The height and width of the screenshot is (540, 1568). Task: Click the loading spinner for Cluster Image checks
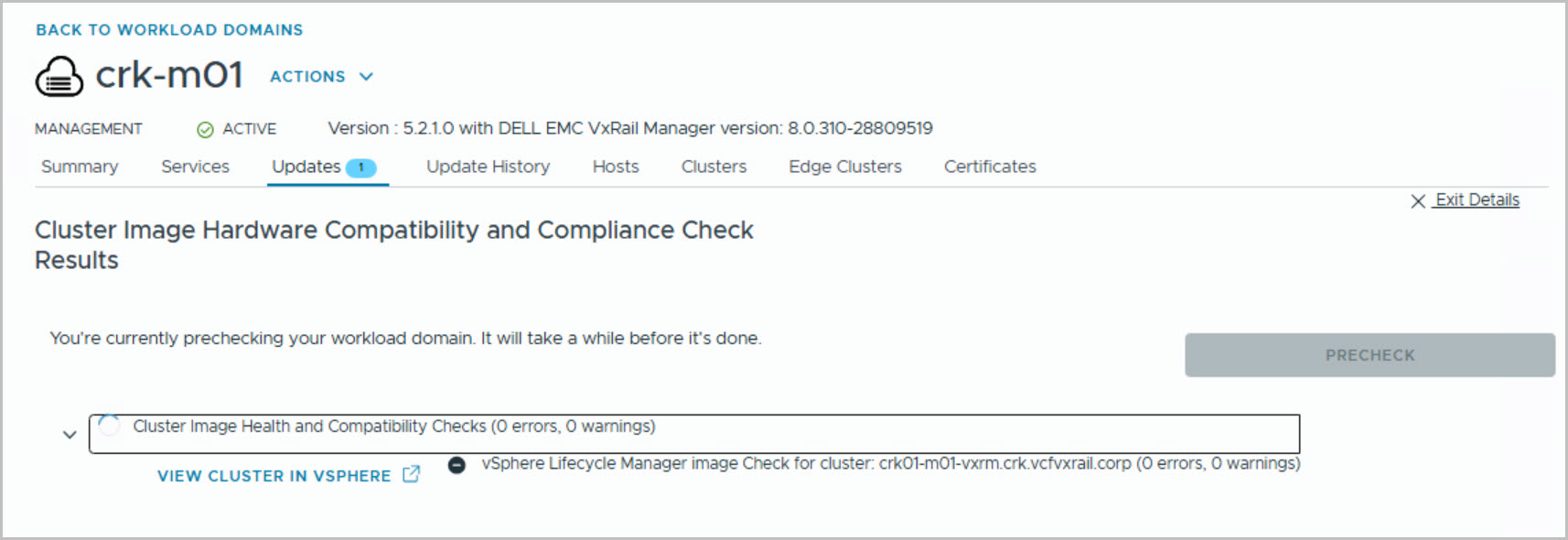[109, 426]
